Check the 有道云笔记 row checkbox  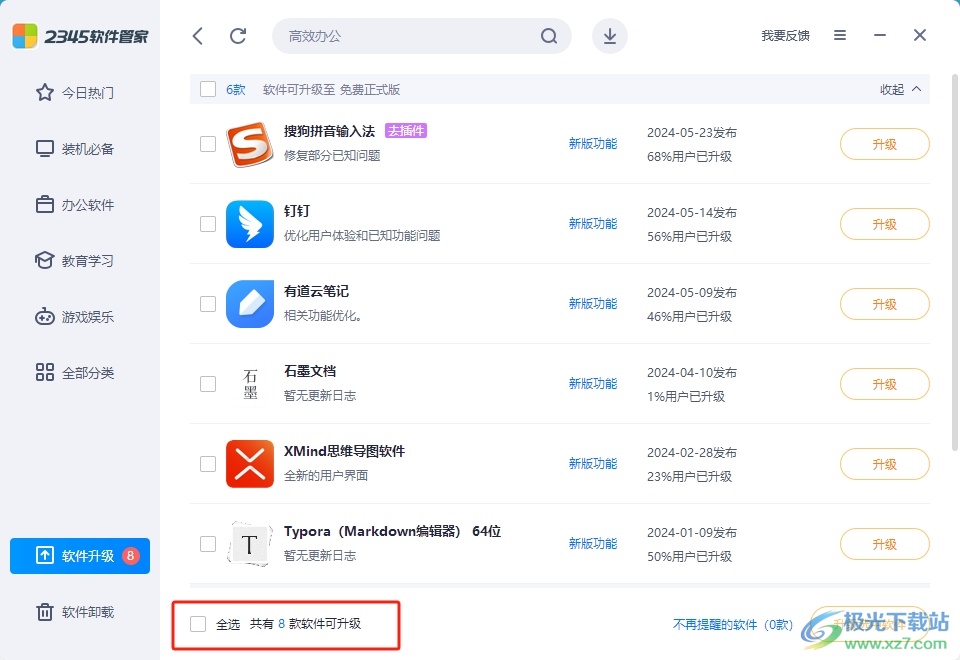(208, 304)
